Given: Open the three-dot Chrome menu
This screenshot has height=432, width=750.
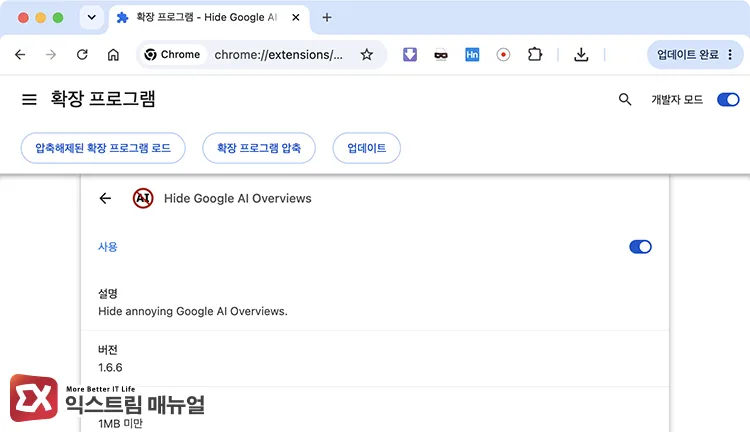Looking at the screenshot, I should click(x=730, y=55).
